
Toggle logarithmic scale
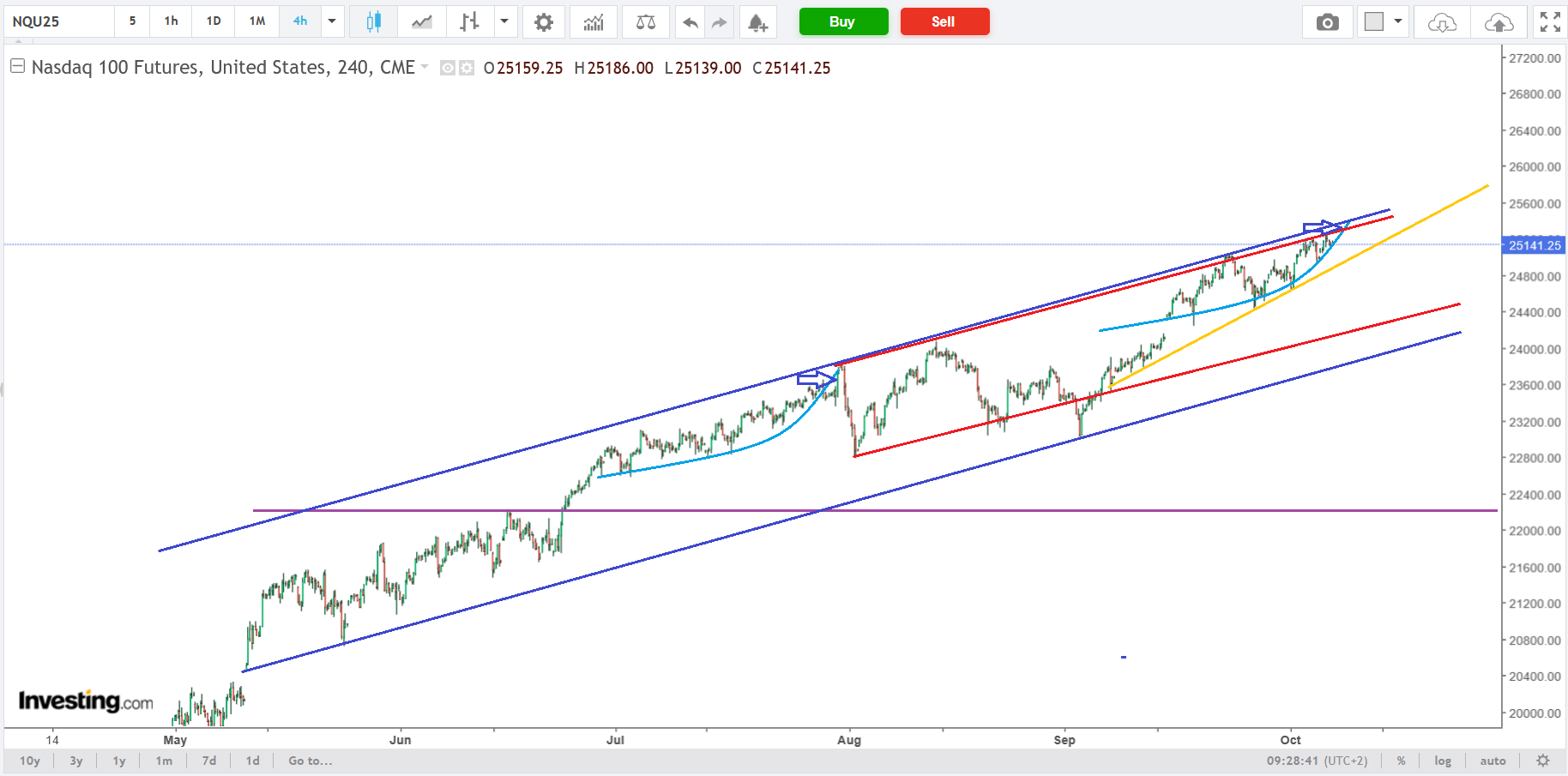(x=1443, y=761)
